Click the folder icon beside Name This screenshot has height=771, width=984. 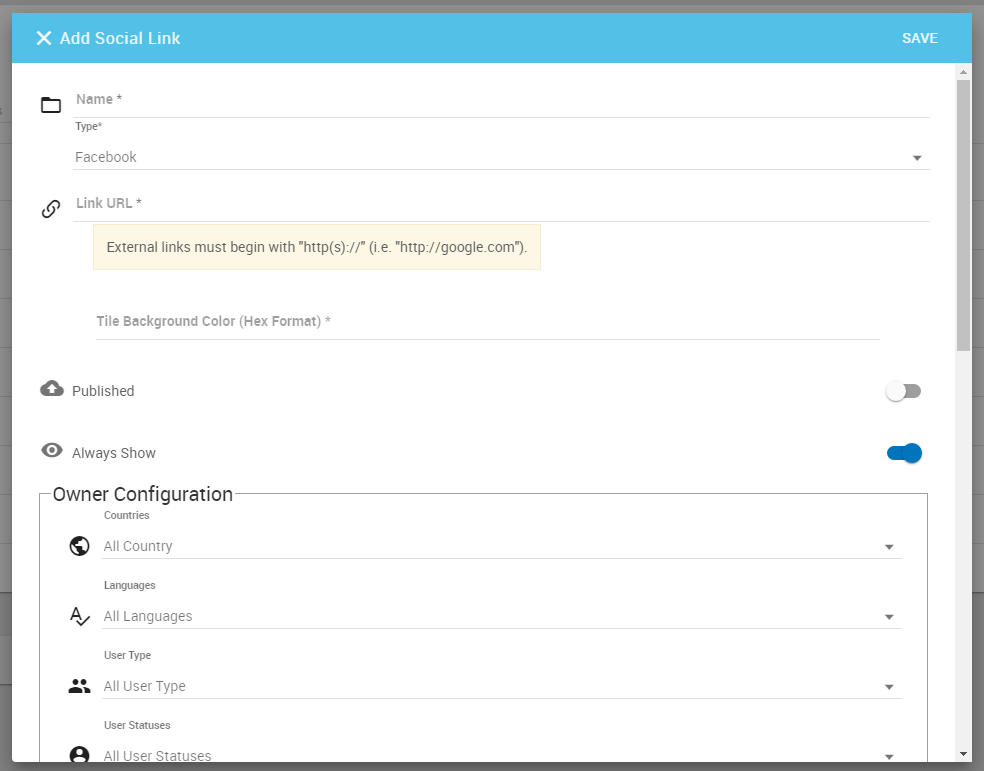click(x=51, y=105)
